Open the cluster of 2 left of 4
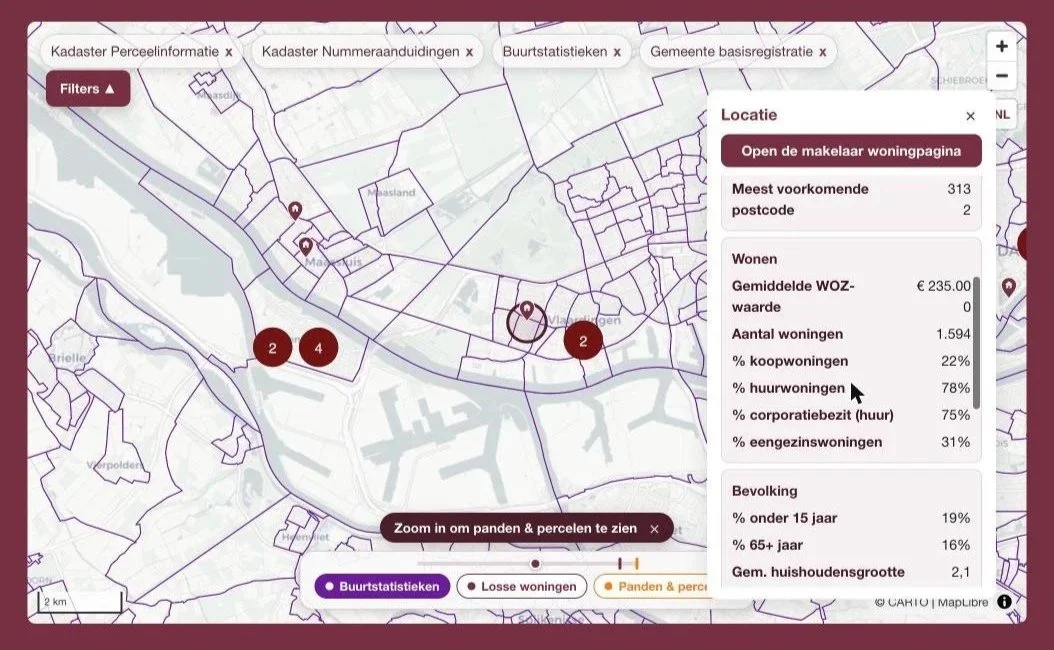This screenshot has width=1054, height=650. pyautogui.click(x=272, y=348)
